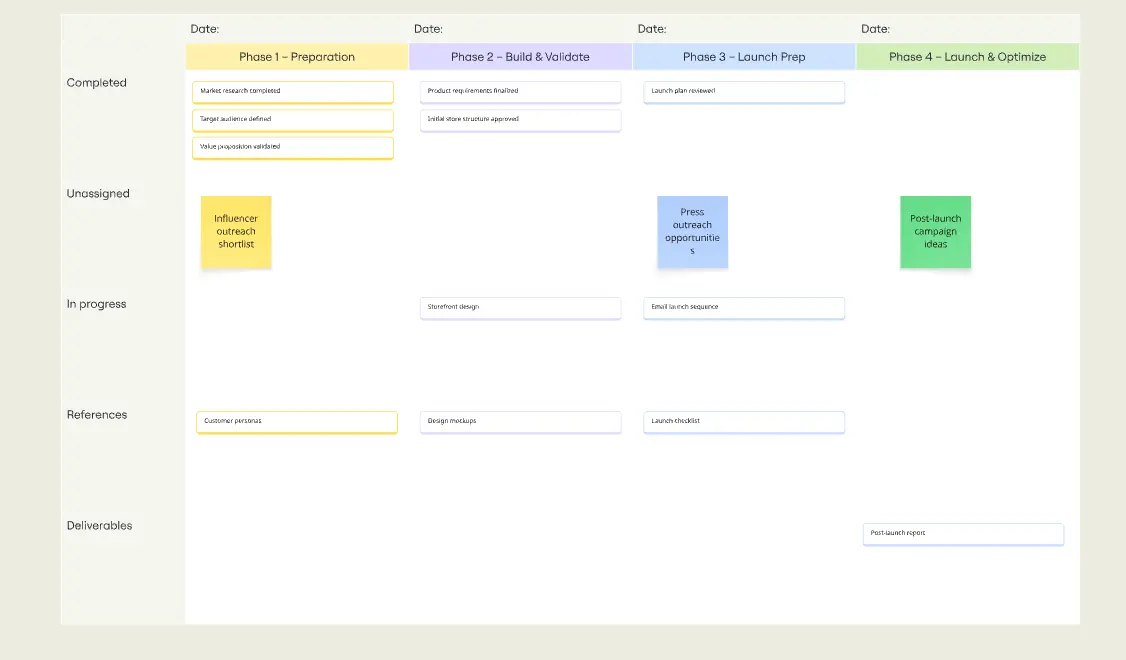The image size is (1126, 660).
Task: Select the Target audience defined card
Action: click(x=292, y=119)
